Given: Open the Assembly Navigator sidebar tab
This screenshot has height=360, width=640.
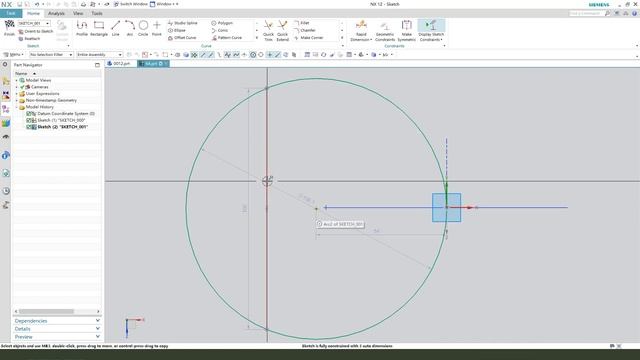Looking at the screenshot, I should 6,82.
